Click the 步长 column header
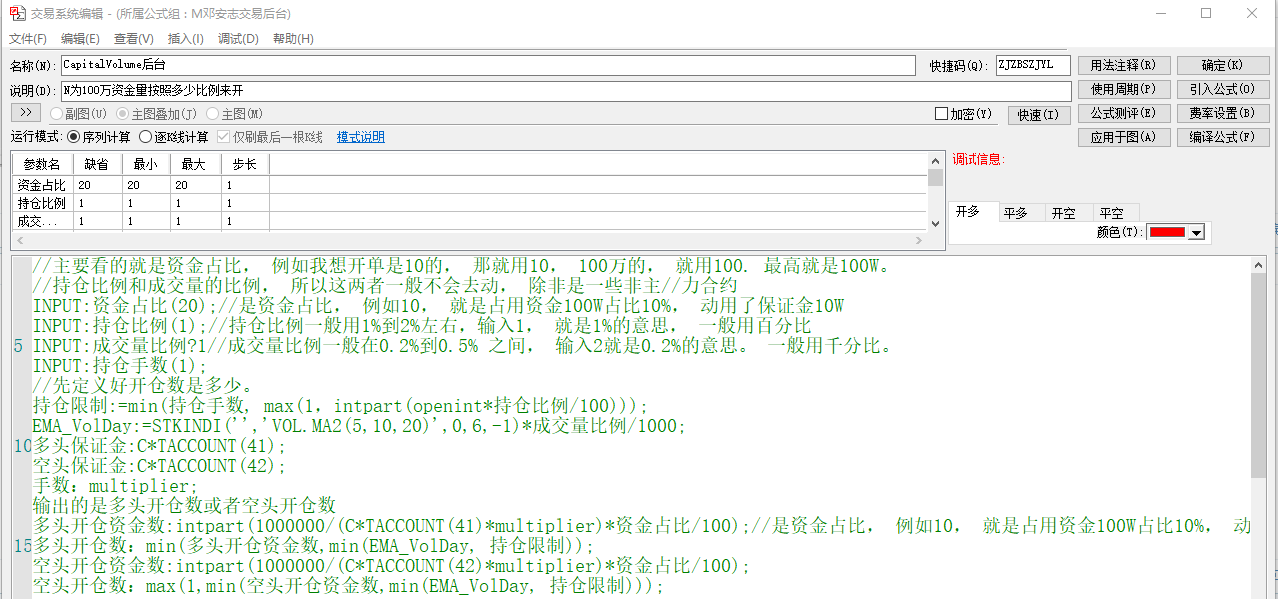The image size is (1278, 599). click(245, 164)
